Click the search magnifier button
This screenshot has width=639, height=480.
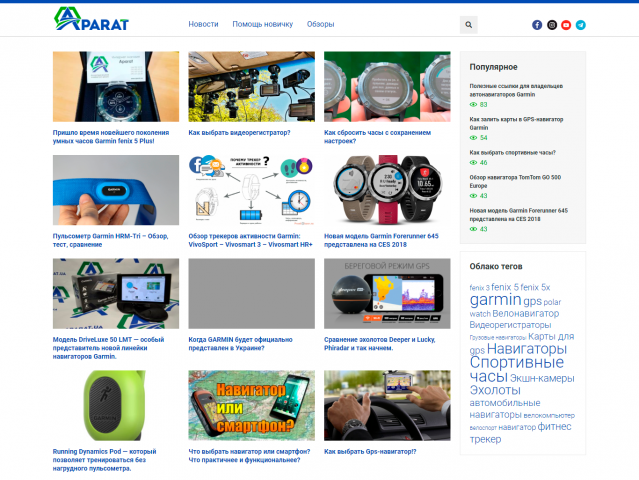click(469, 25)
